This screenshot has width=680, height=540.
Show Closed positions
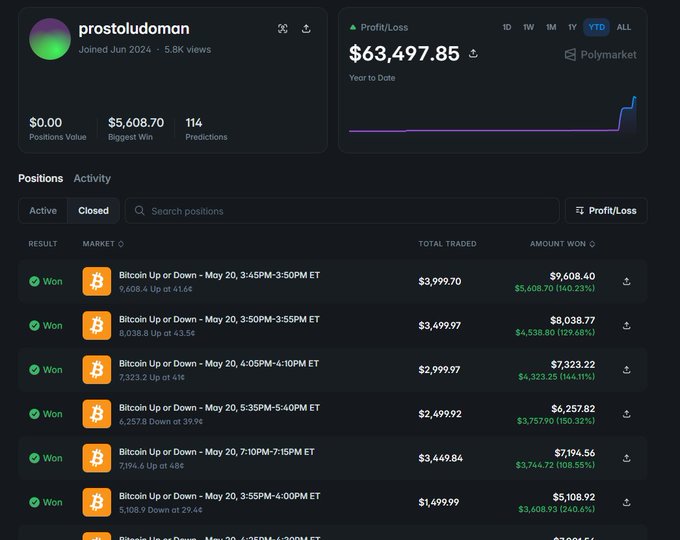click(93, 211)
